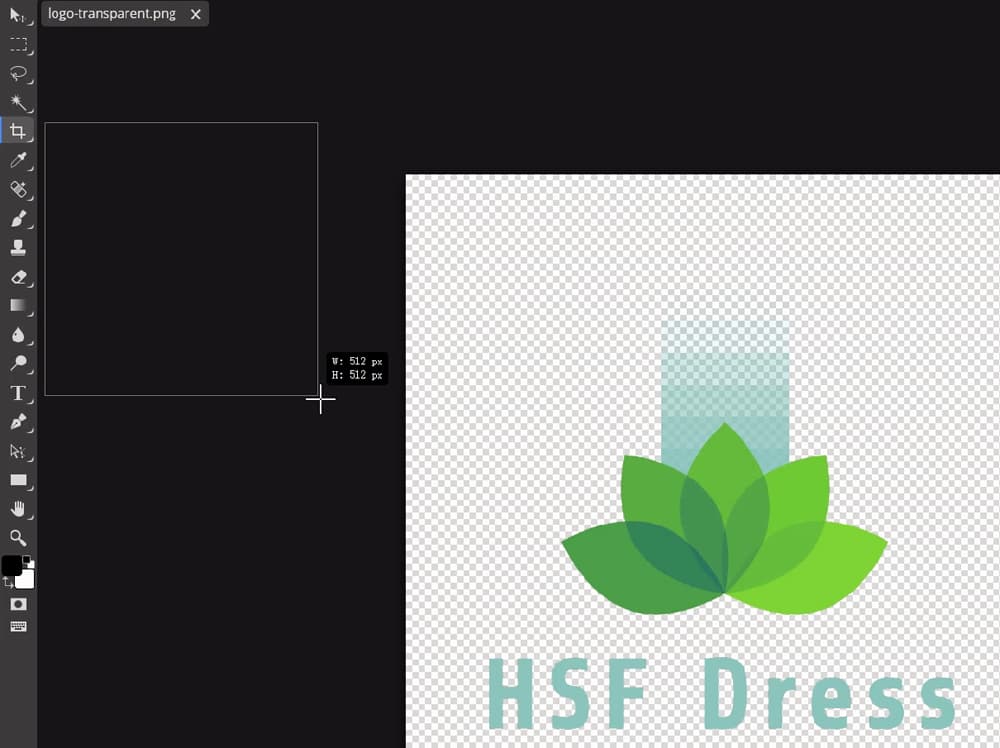
Task: Select the Brush tool
Action: coord(18,219)
